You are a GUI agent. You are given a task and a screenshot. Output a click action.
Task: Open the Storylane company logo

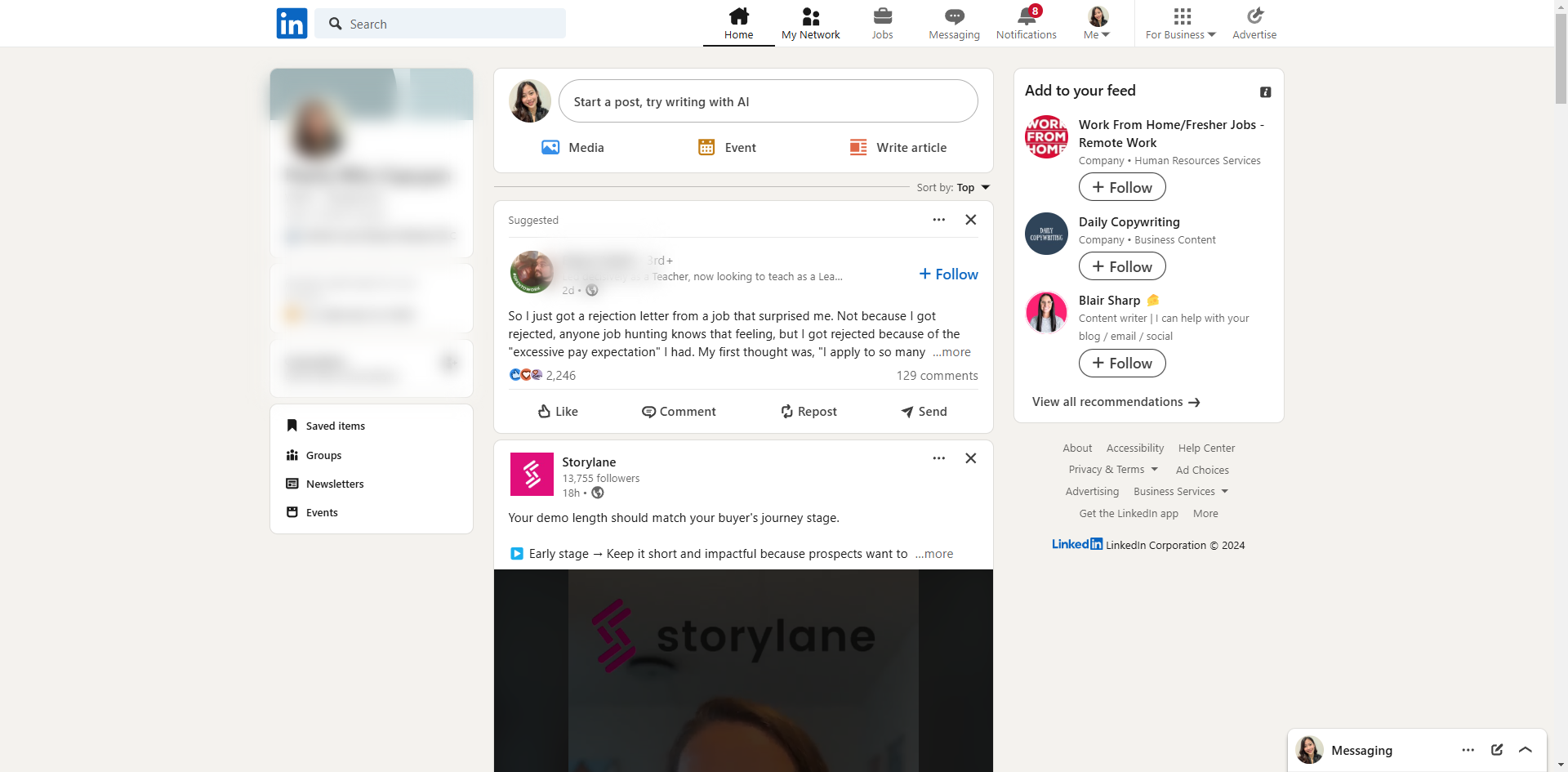[532, 474]
